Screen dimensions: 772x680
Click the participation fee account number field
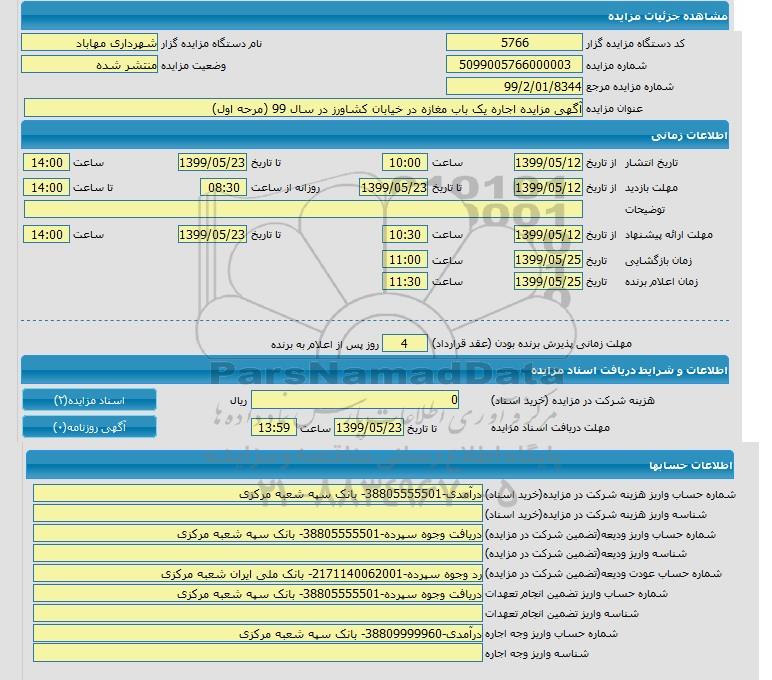257,493
